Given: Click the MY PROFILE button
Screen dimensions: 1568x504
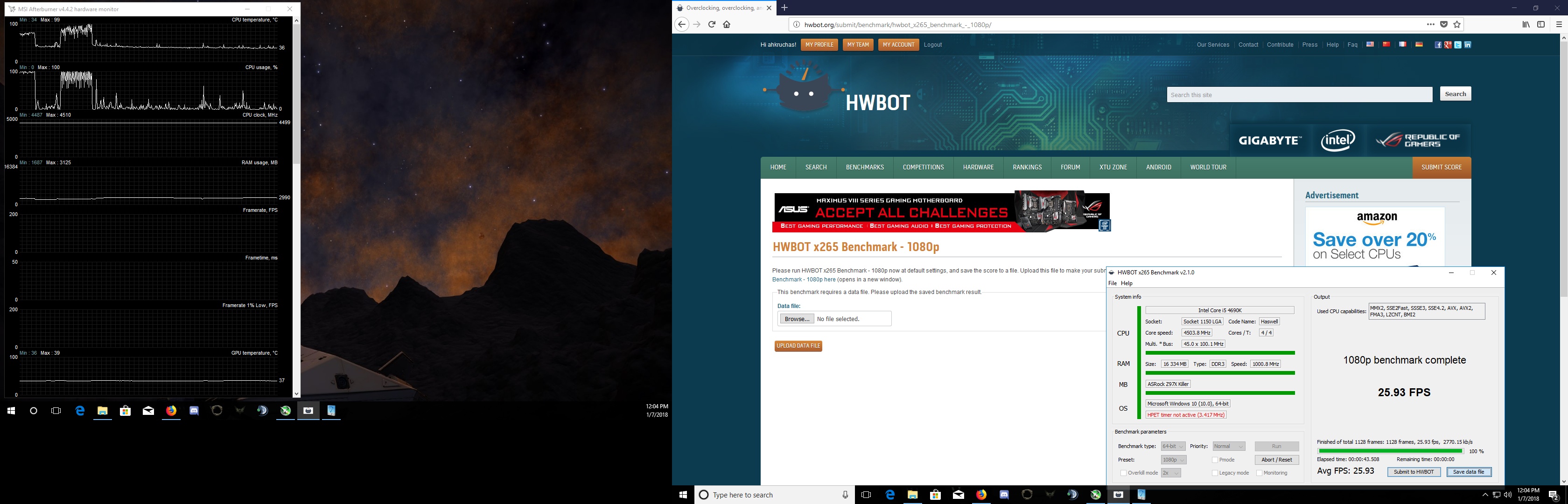Looking at the screenshot, I should pyautogui.click(x=819, y=44).
